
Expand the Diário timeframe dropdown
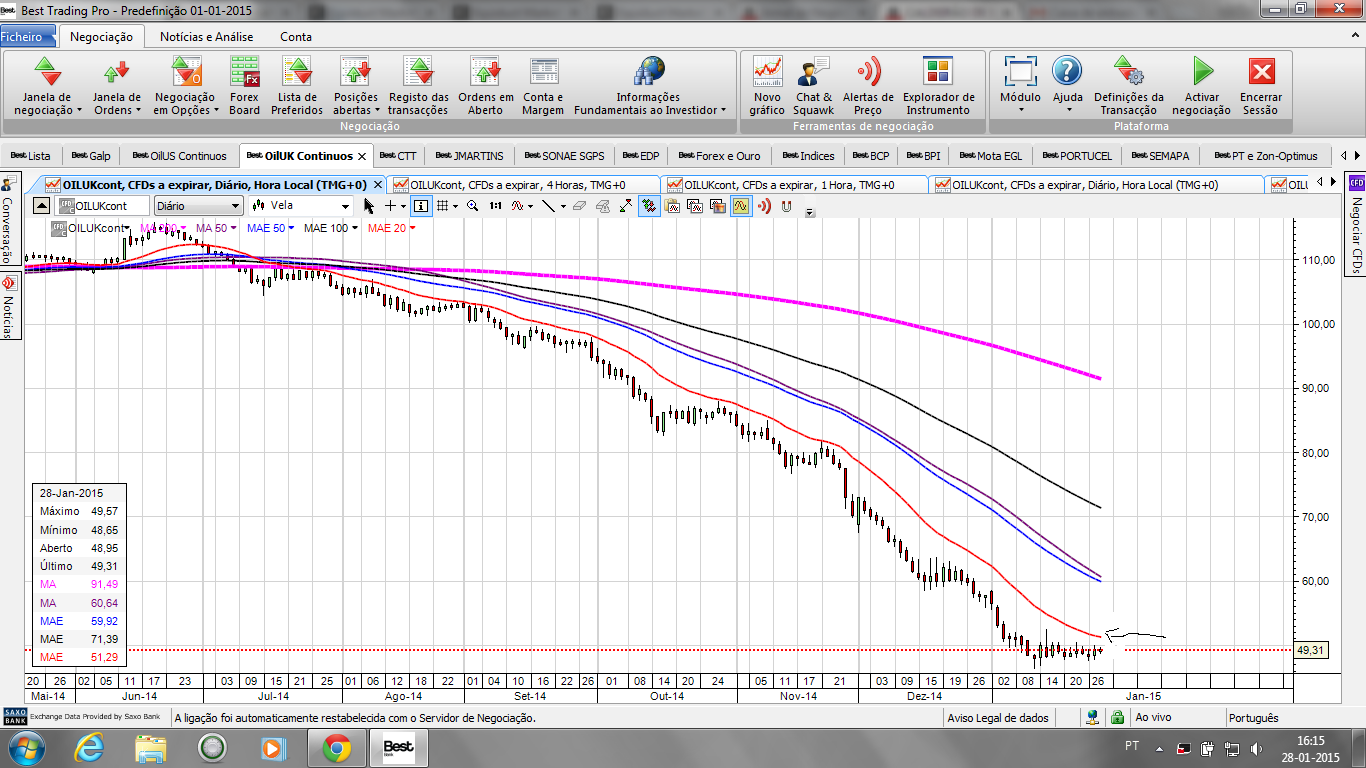235,206
